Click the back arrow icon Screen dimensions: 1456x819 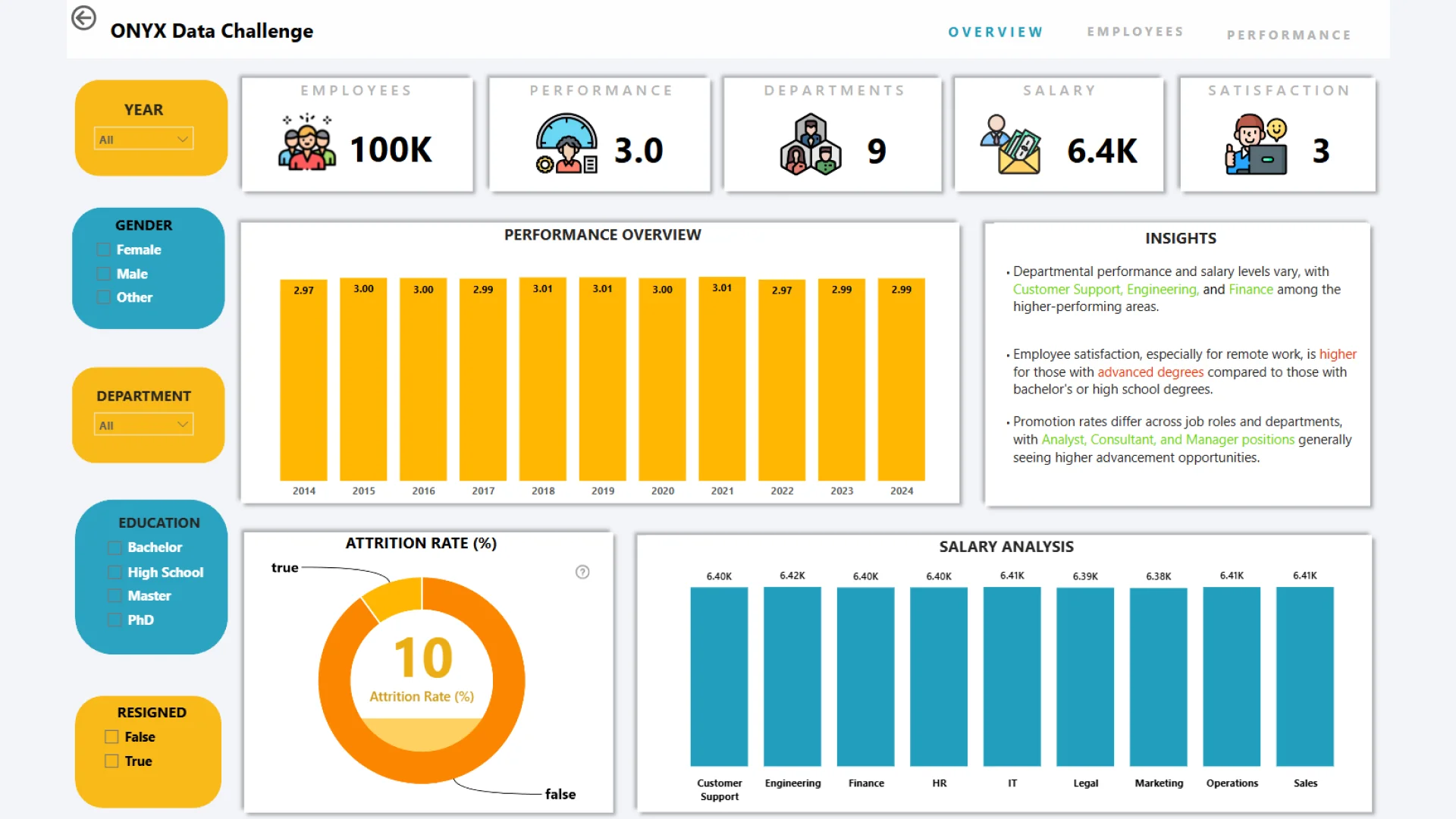[83, 17]
